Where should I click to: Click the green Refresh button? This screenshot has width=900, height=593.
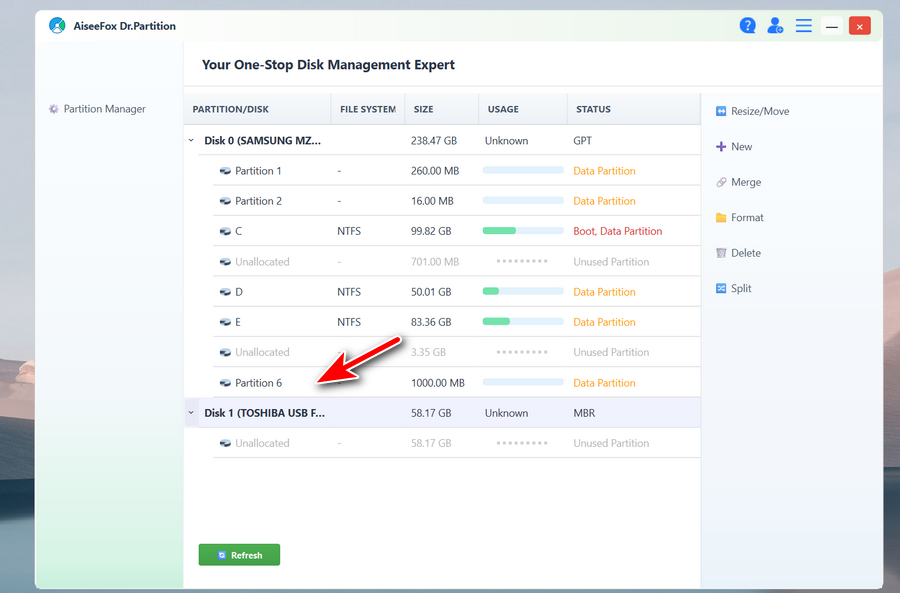[239, 555]
